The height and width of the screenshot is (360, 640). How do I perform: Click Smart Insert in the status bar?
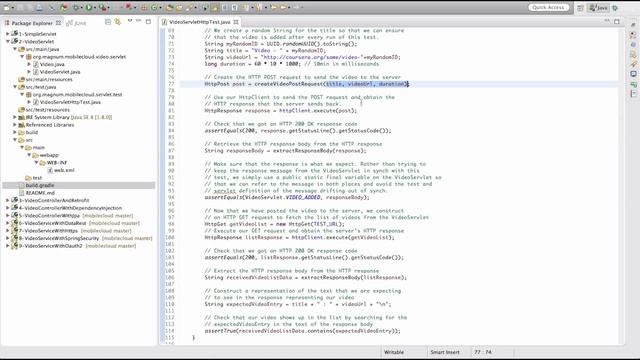tap(444, 352)
